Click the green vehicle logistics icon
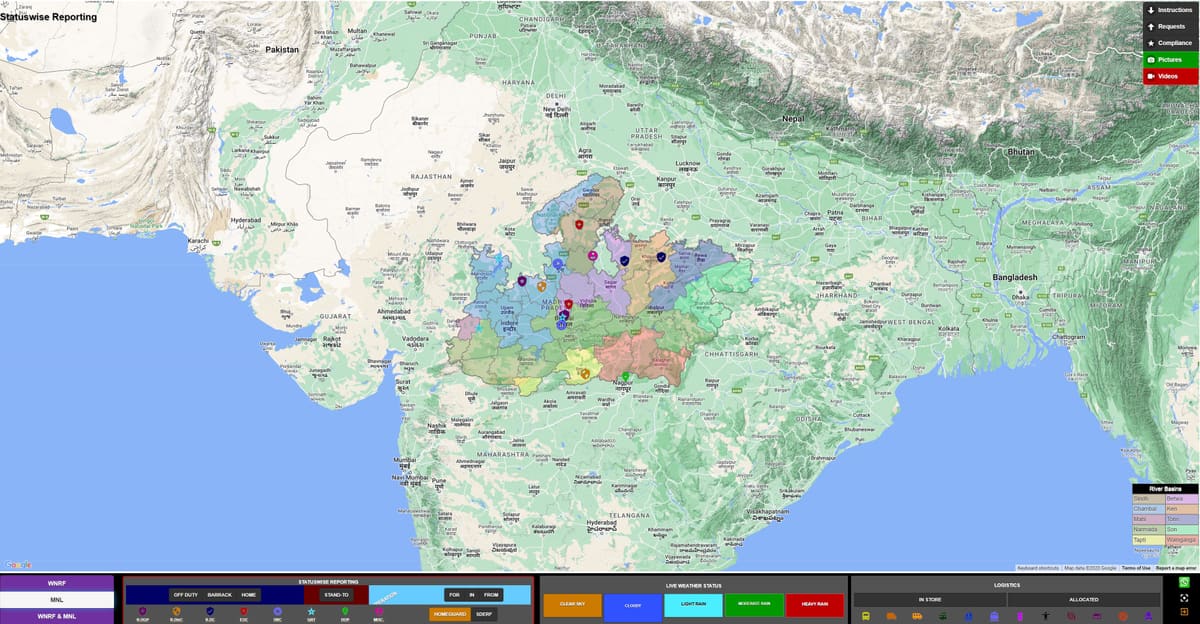Screen dimensions: 1200x624 click(x=943, y=616)
